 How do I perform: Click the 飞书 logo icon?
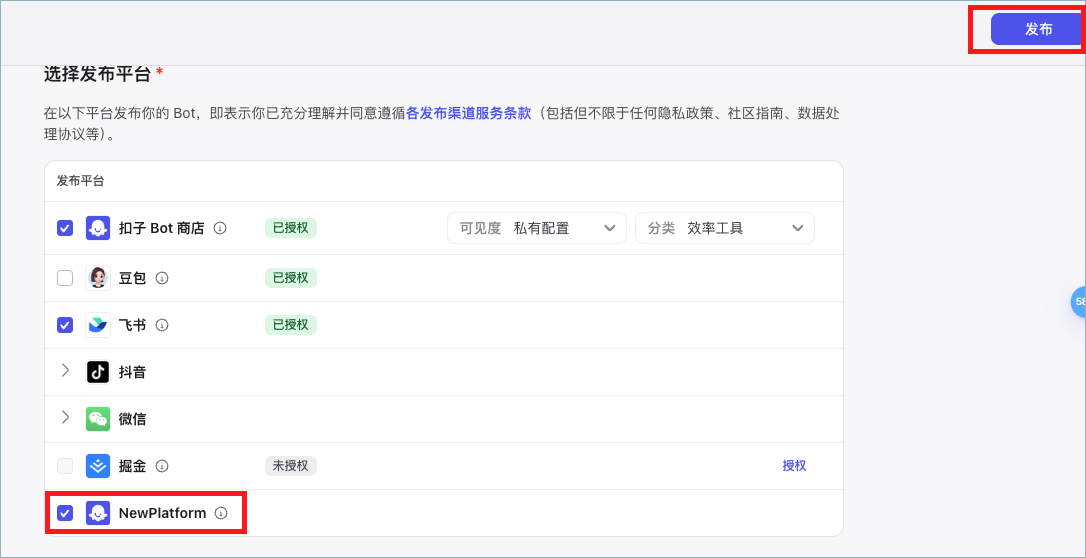pyautogui.click(x=98, y=325)
